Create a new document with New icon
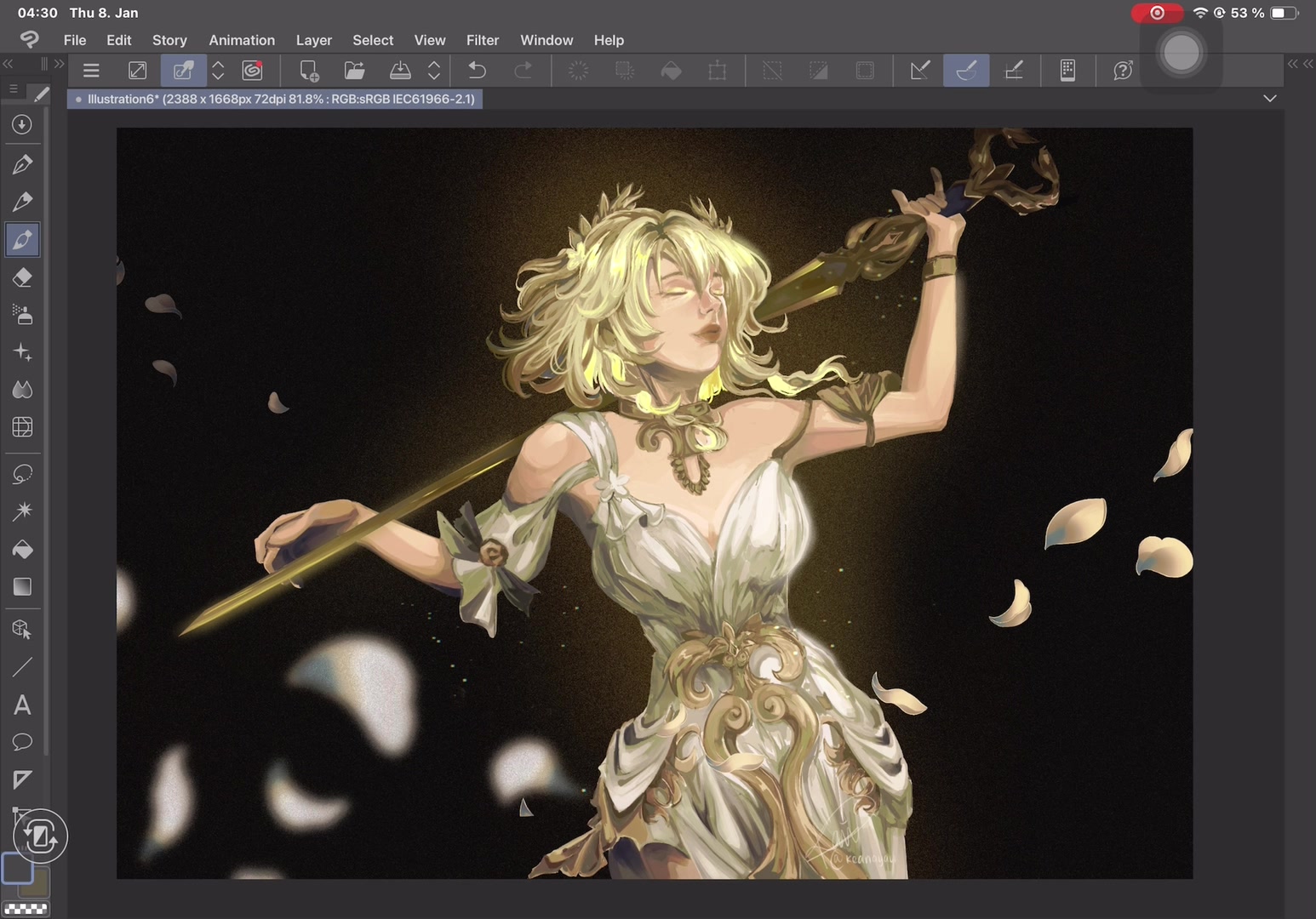Screen dimensions: 1316x919 coord(309,71)
